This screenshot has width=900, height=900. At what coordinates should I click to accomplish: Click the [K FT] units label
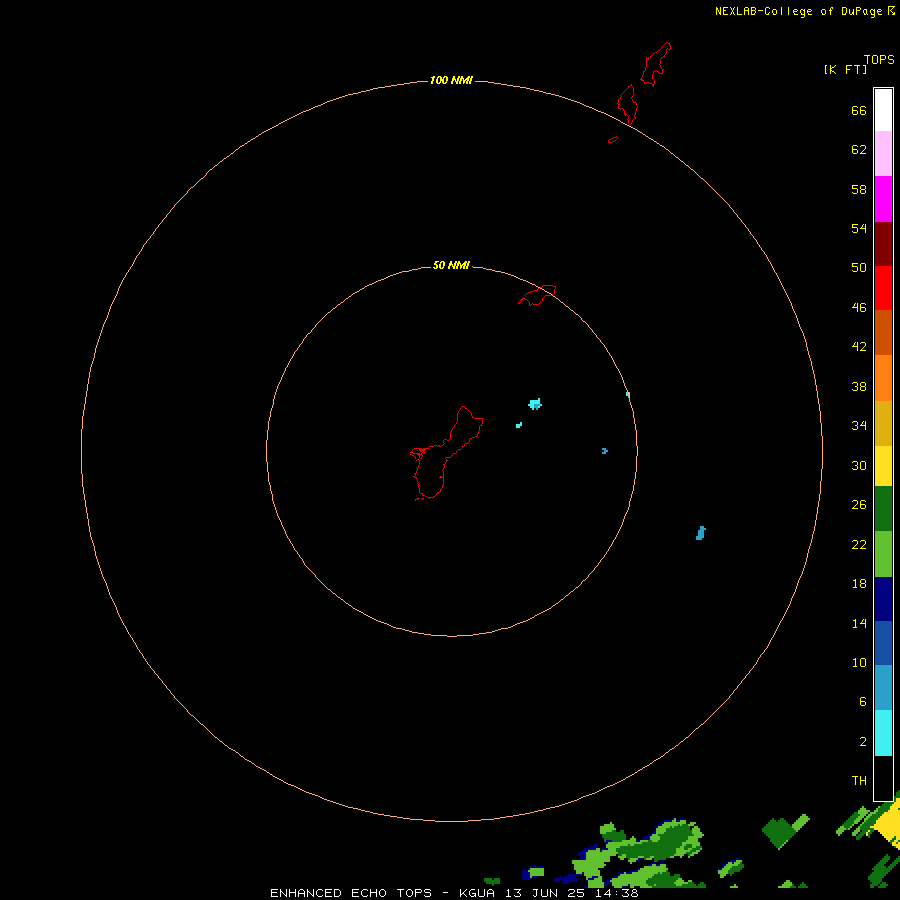point(845,69)
